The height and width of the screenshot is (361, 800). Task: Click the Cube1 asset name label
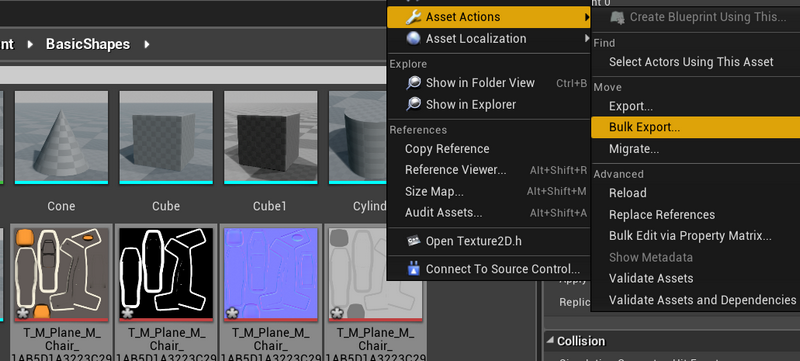tap(270, 207)
